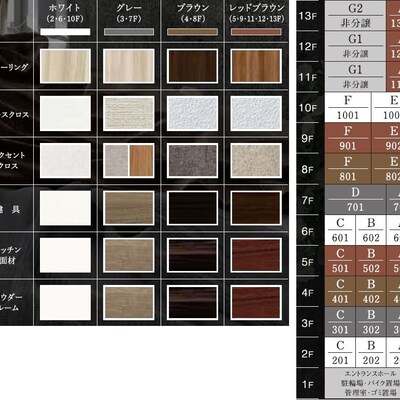Screen dimensions: 400x400
Task: Click the brown color bar under ブラウン
Action: [192, 32]
